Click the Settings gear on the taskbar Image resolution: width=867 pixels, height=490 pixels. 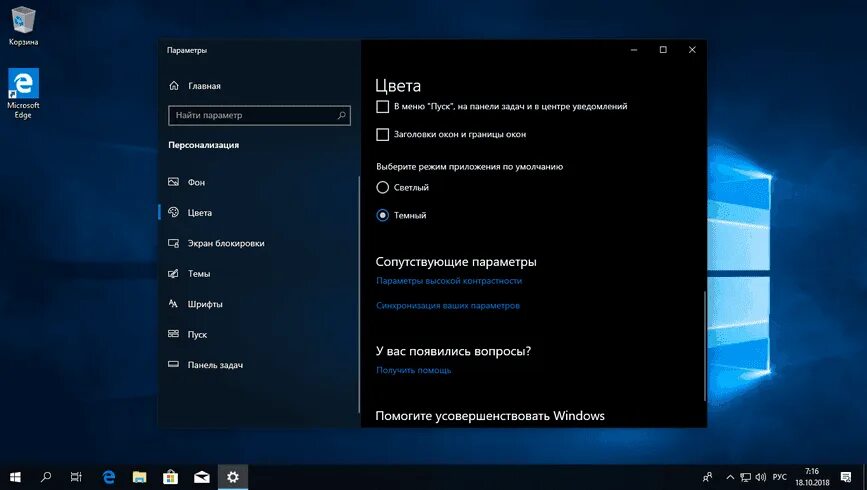(233, 477)
